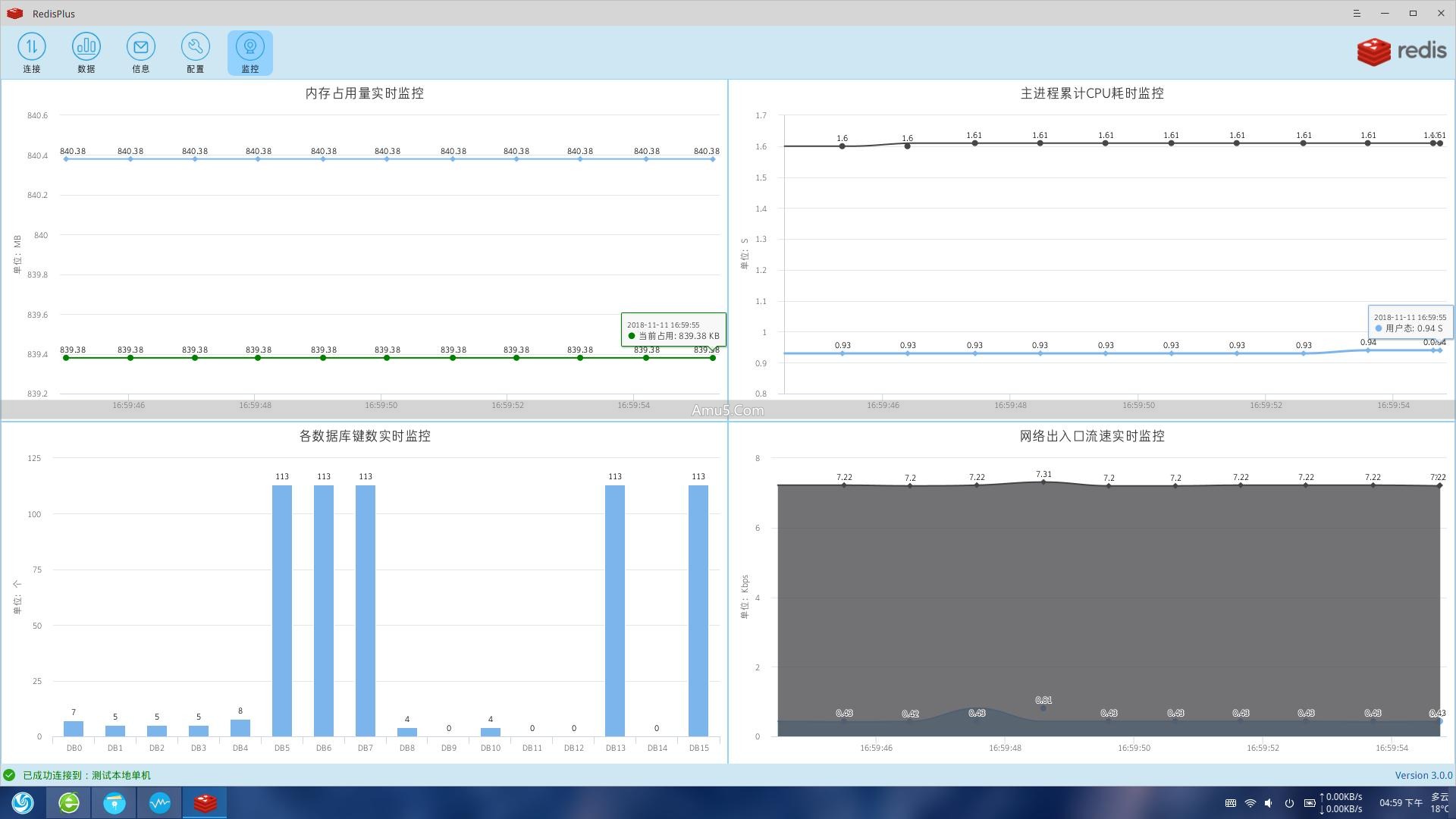Click the Wi-Fi icon in system tray
Screen dimensions: 1456x819
tap(1250, 803)
